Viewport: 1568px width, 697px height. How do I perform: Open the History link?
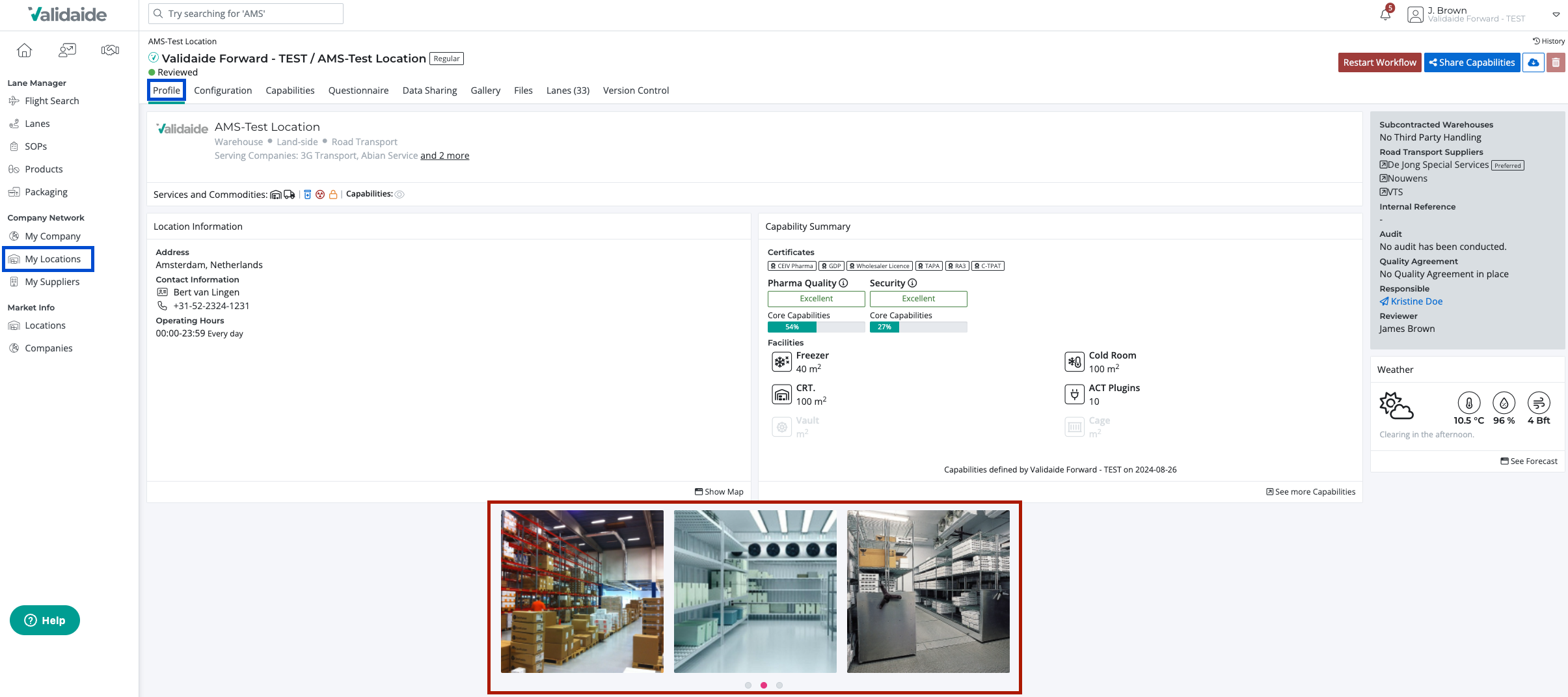tap(1548, 41)
